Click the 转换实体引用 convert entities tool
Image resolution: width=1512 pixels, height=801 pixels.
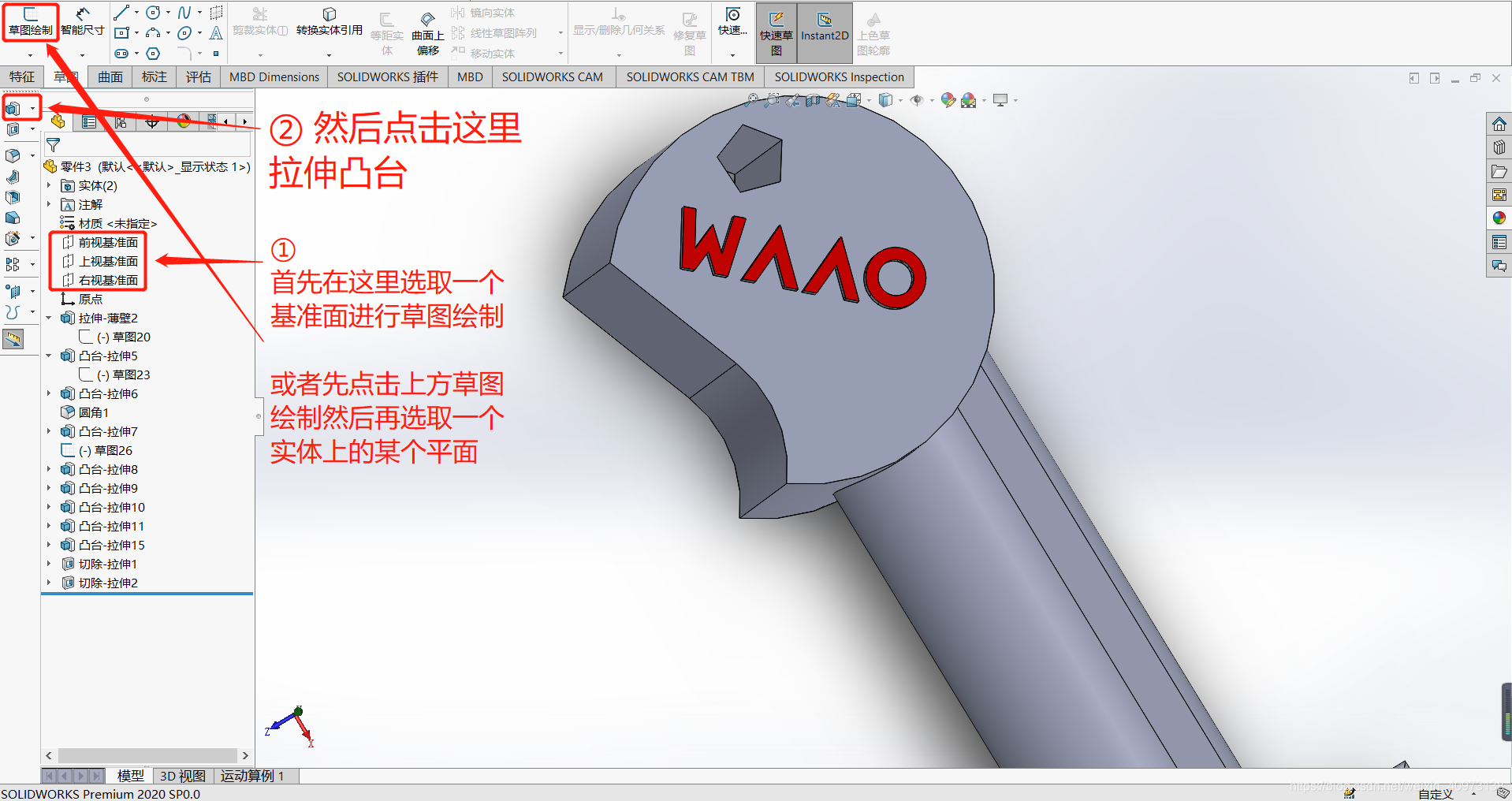click(330, 21)
